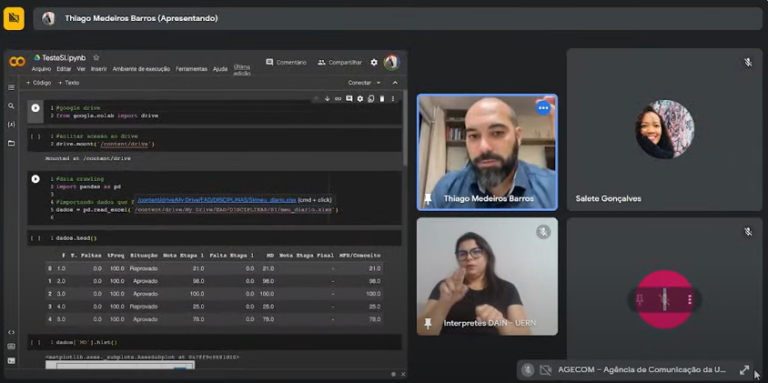Click the Colab account avatar
Screen dimensions: 768x383
click(391, 62)
